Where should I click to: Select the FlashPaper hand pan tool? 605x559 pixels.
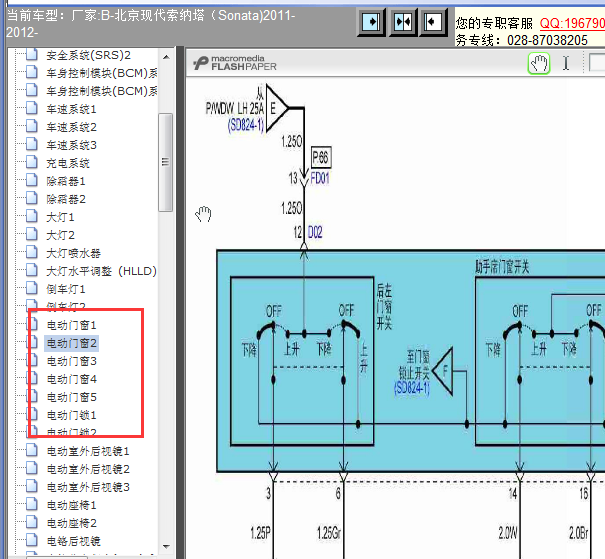[539, 63]
